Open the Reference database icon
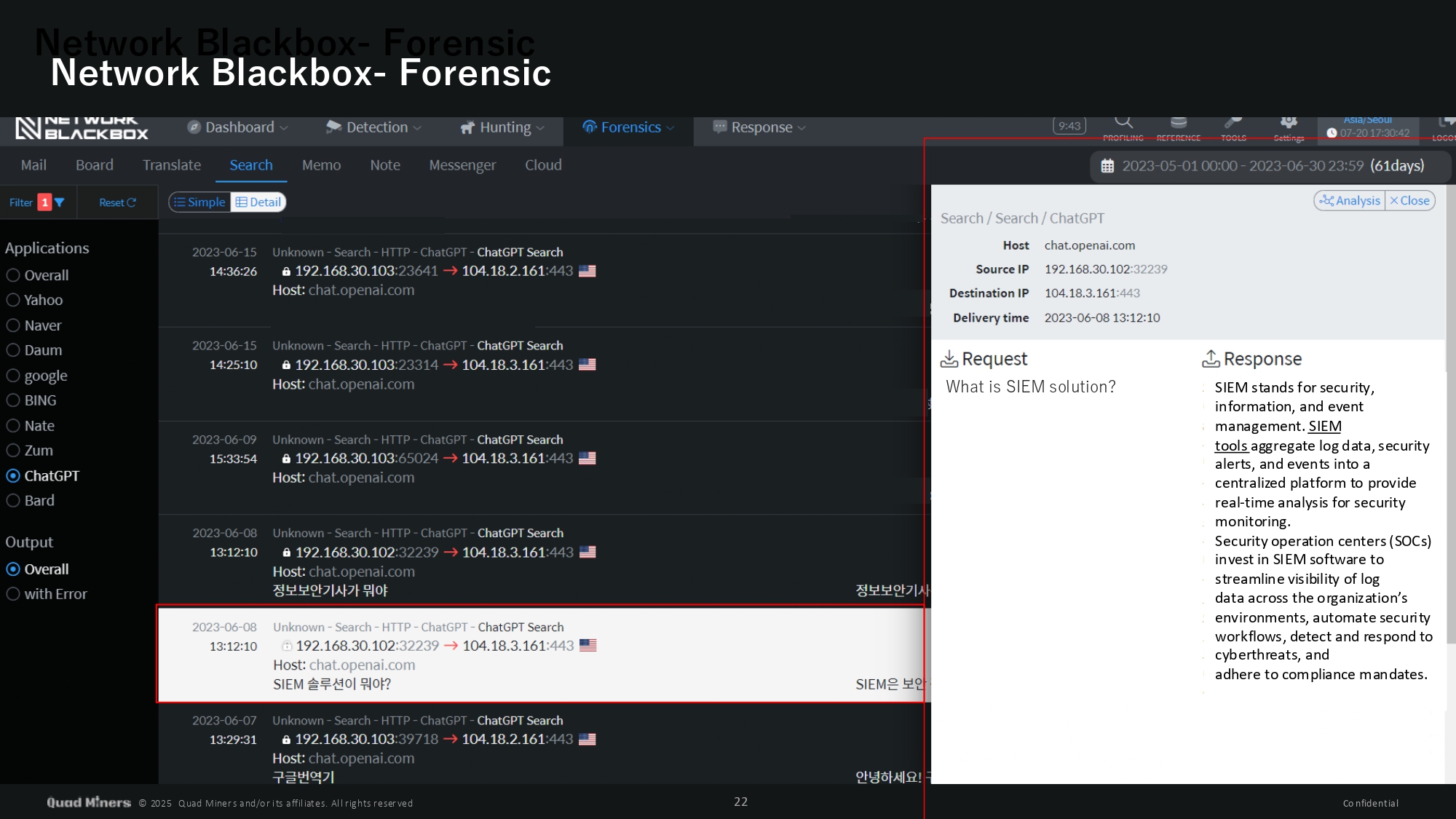The height and width of the screenshot is (819, 1456). pyautogui.click(x=1179, y=122)
